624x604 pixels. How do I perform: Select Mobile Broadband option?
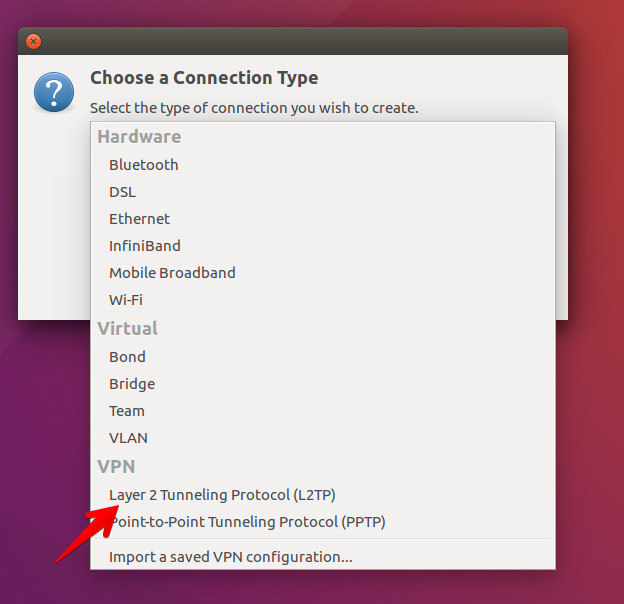click(x=323, y=273)
